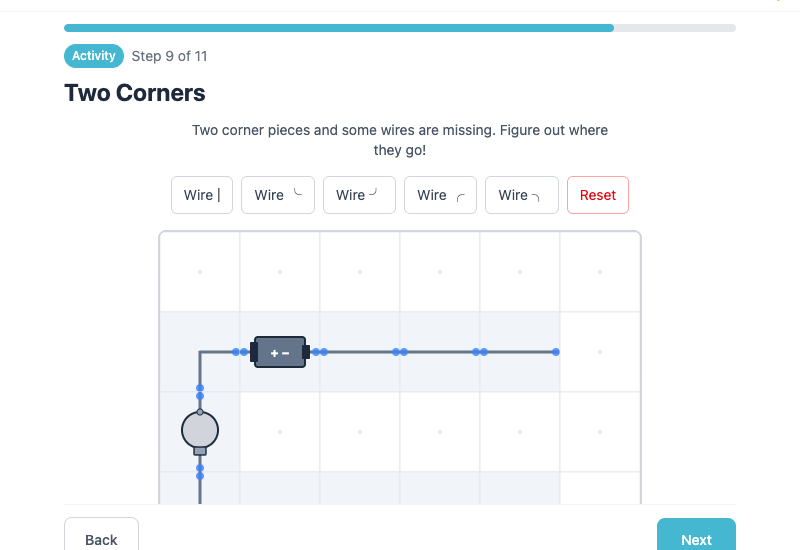Select the bottom-right curved corner Wire piece

point(359,195)
